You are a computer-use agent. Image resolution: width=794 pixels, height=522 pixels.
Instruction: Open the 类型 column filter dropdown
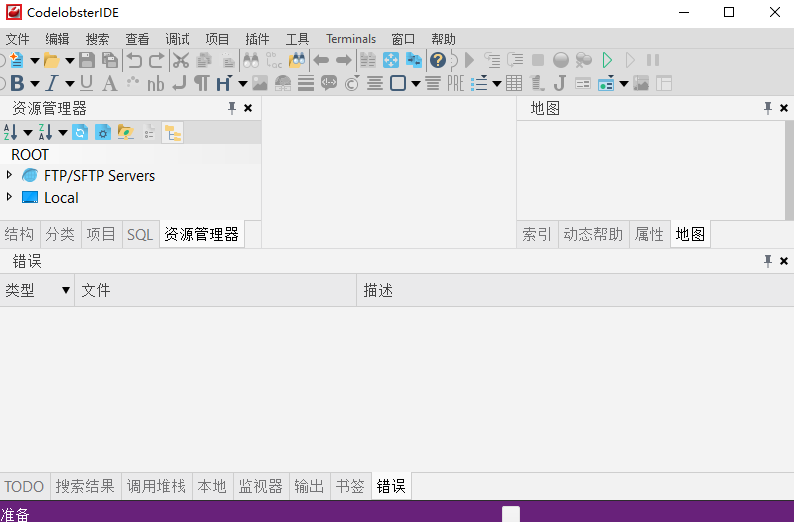tap(65, 290)
